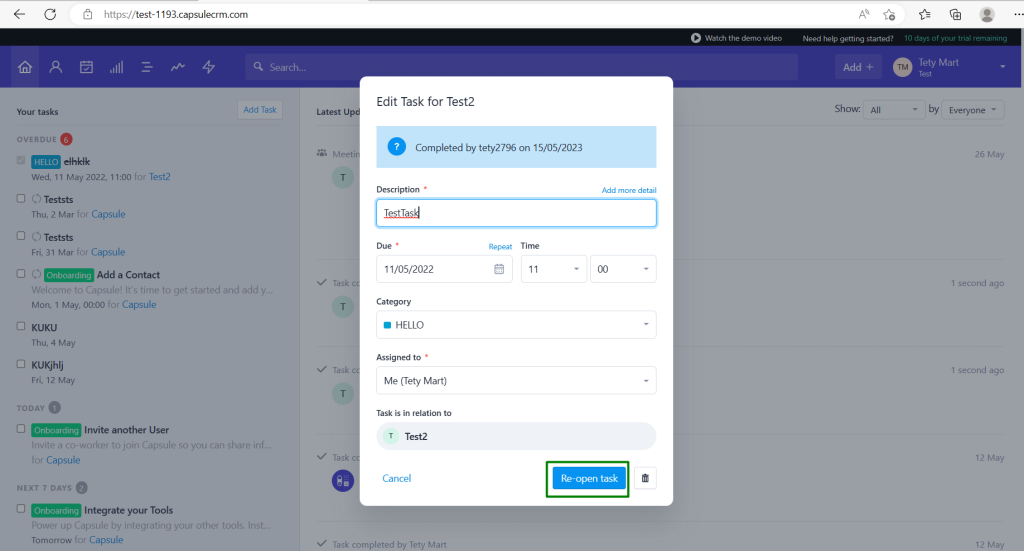Click the site info padlock icon
1024x551 pixels.
88,14
